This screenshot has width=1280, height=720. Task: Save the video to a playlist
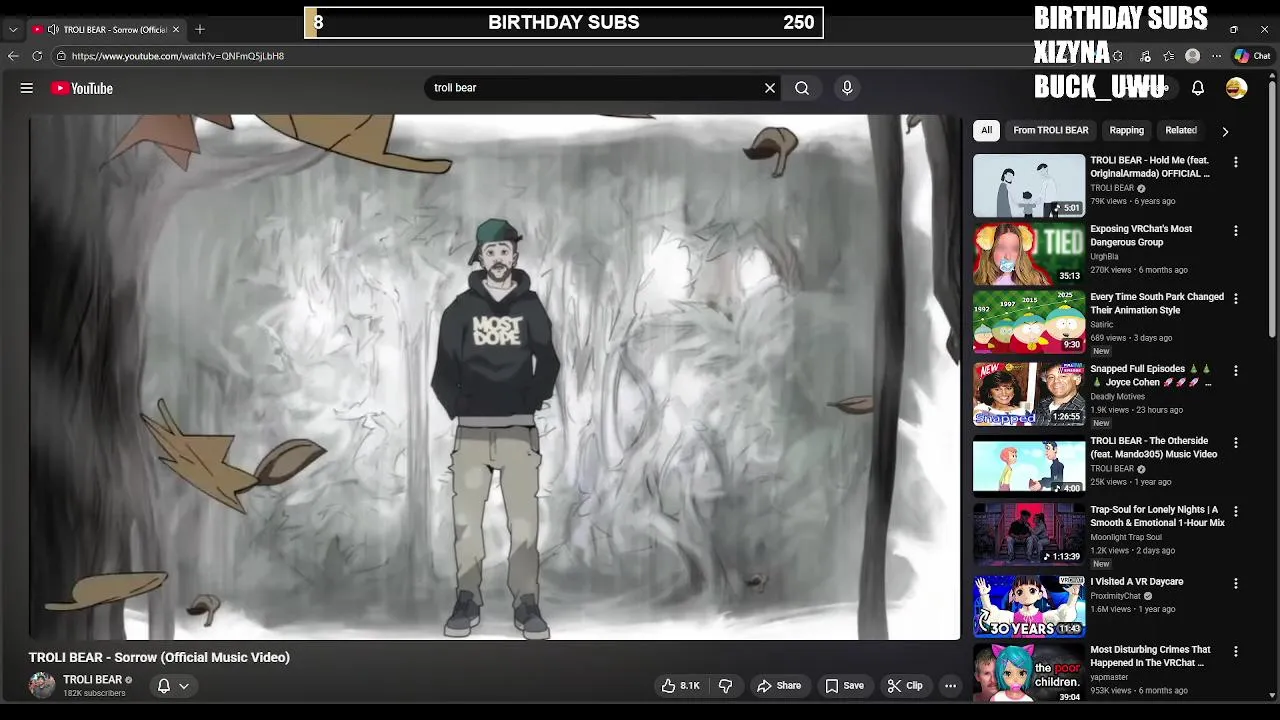844,686
